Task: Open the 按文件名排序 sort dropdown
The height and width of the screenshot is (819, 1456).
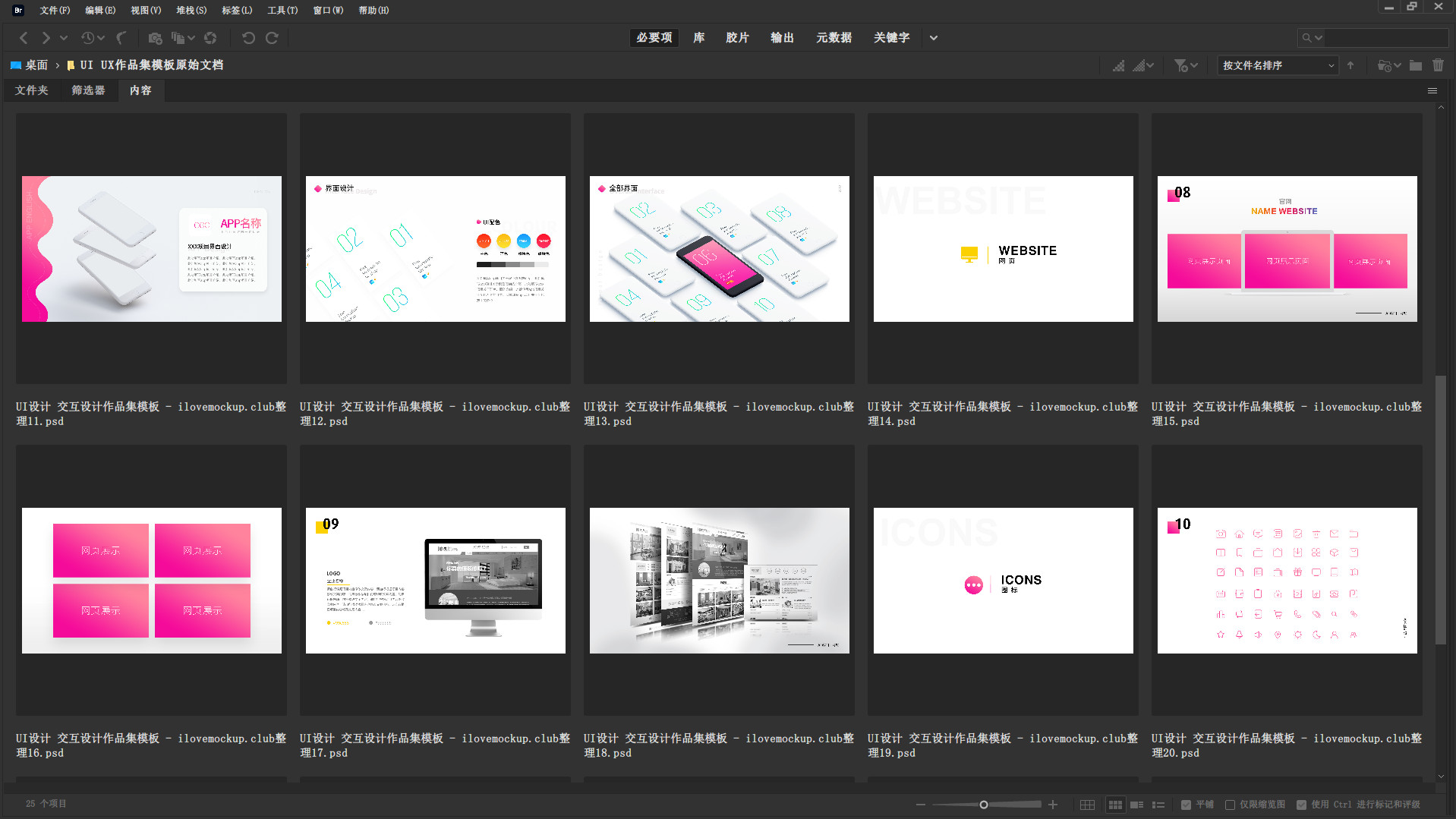Action: click(x=1278, y=65)
